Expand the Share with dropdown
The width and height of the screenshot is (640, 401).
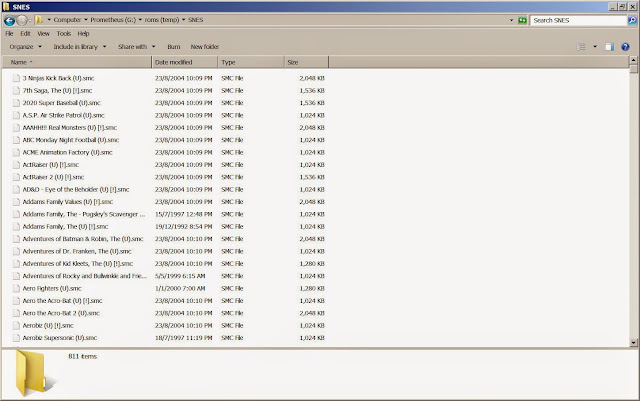(x=136, y=47)
